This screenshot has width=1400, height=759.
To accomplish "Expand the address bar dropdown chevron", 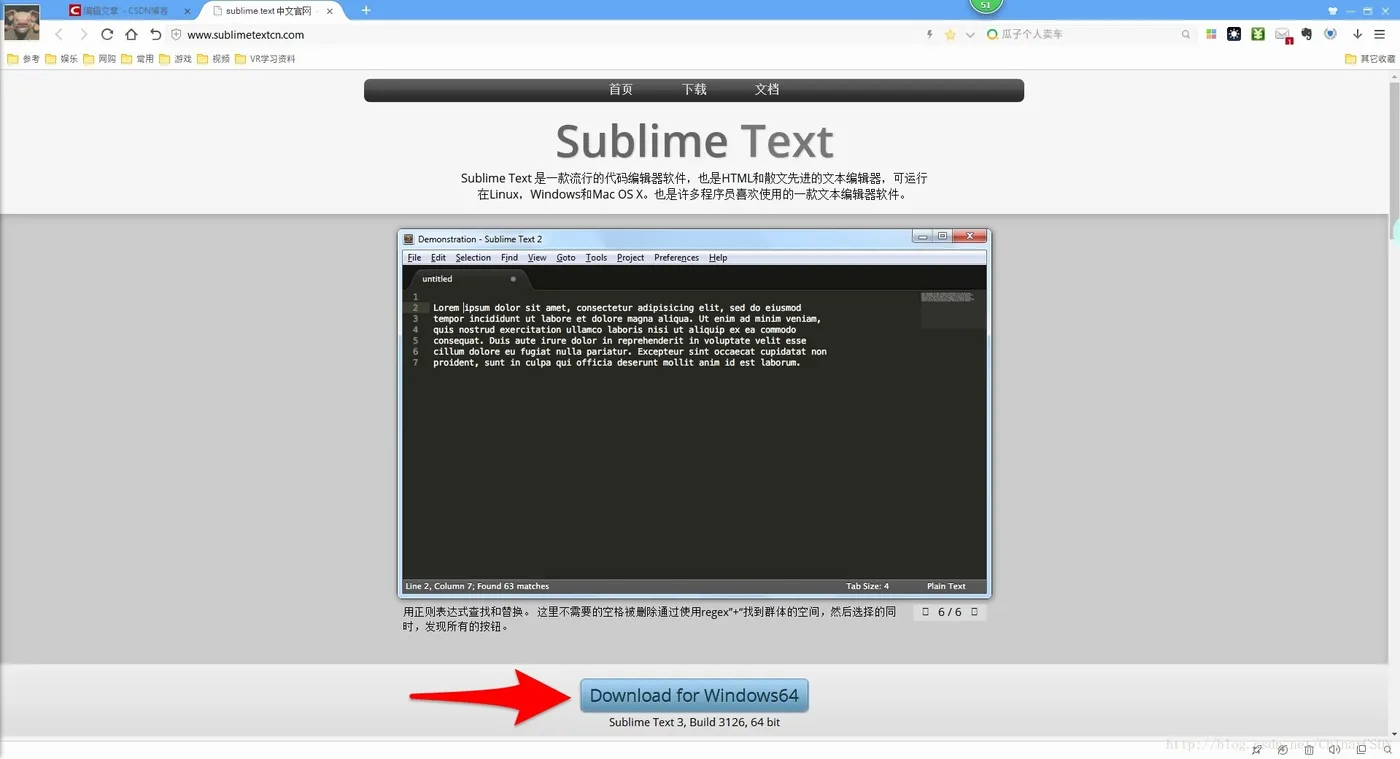I will click(970, 33).
